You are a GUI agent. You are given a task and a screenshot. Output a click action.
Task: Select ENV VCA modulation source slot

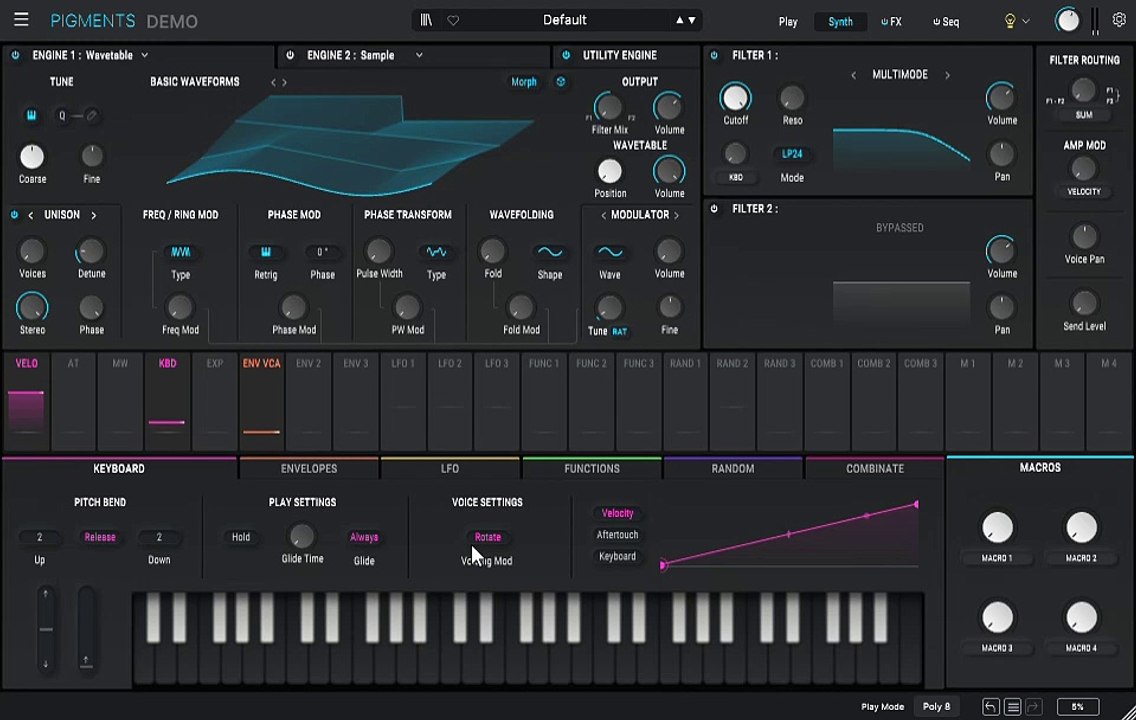tap(262, 401)
